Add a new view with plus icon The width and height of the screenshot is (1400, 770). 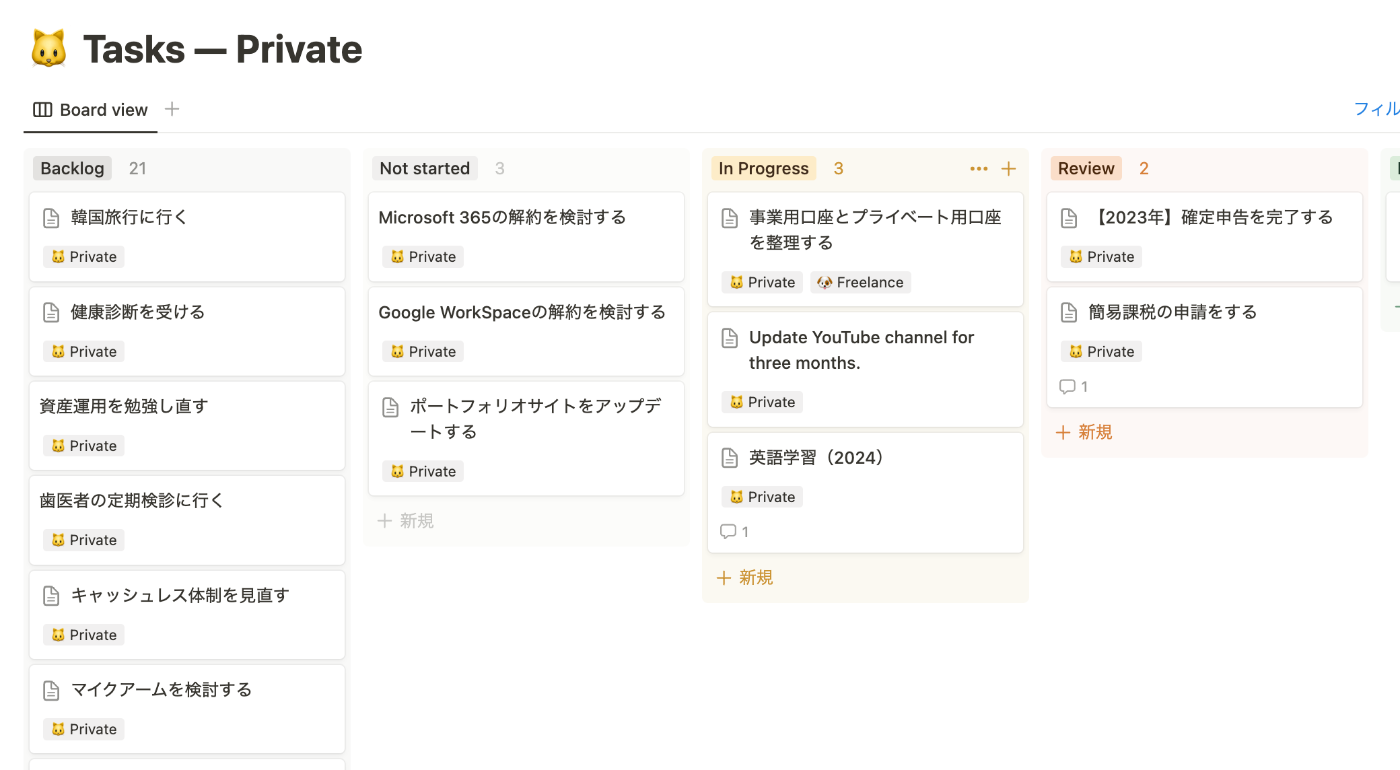pyautogui.click(x=172, y=109)
